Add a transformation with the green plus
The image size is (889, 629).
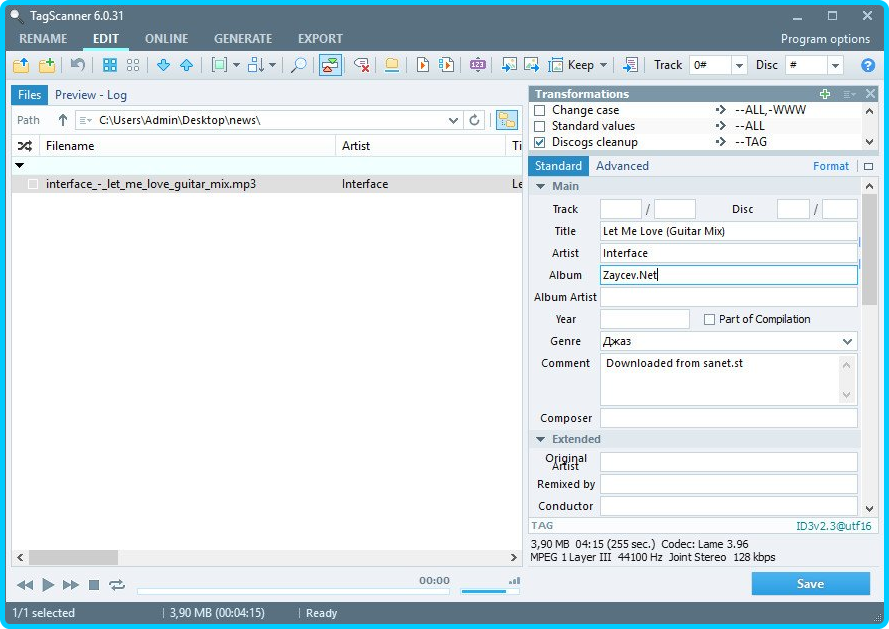(824, 94)
